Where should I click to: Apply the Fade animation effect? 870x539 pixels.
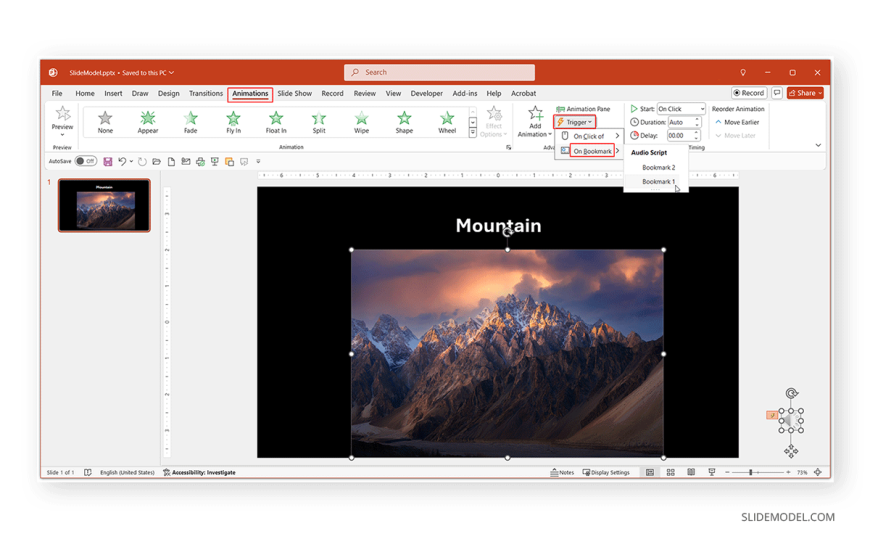click(190, 122)
